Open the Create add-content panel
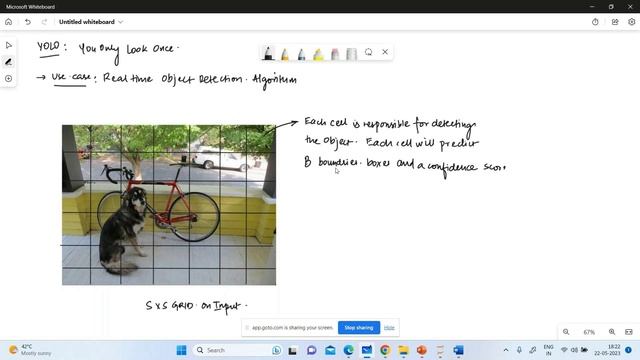 [x=9, y=78]
